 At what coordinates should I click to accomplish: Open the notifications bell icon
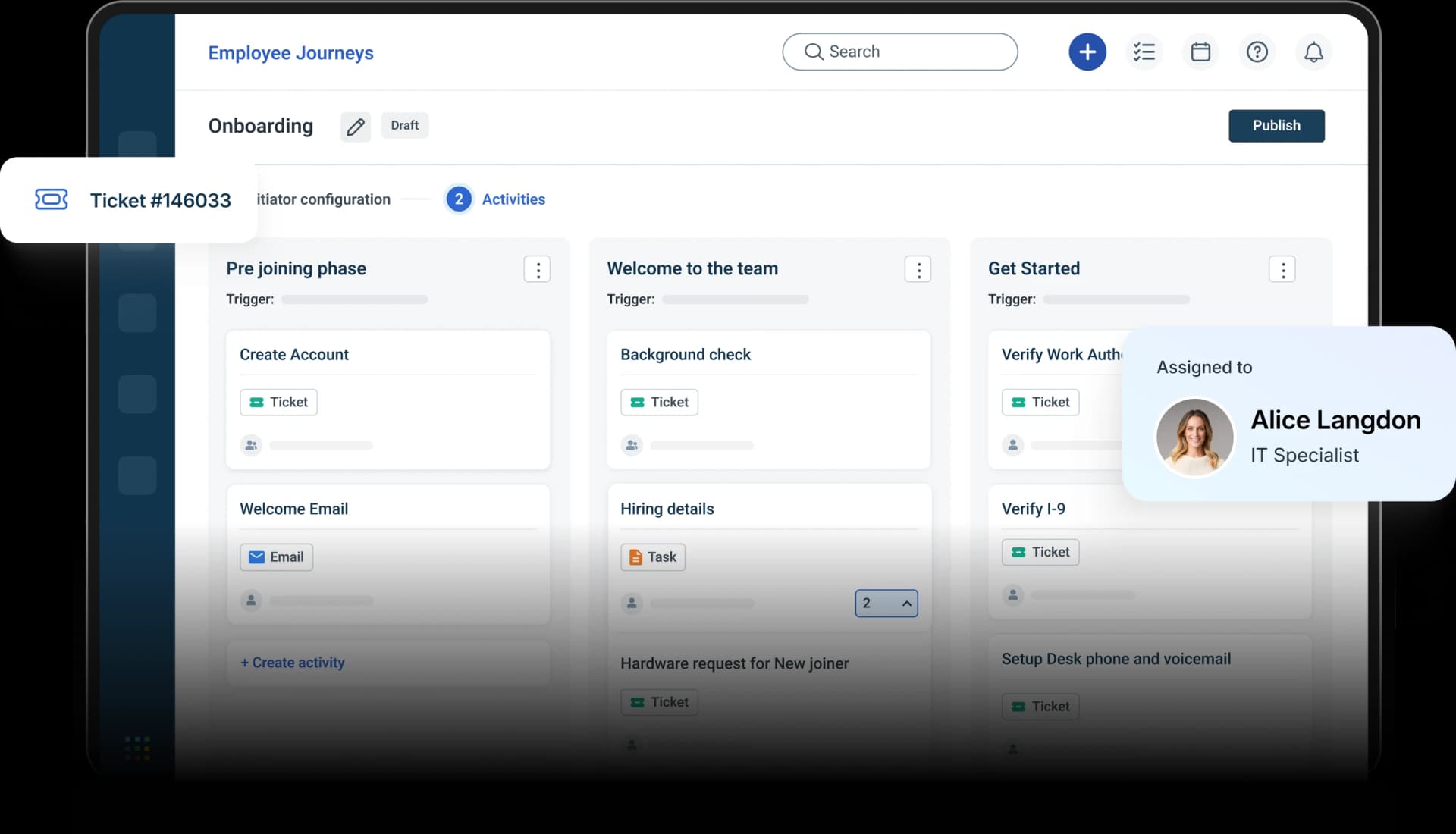1313,52
